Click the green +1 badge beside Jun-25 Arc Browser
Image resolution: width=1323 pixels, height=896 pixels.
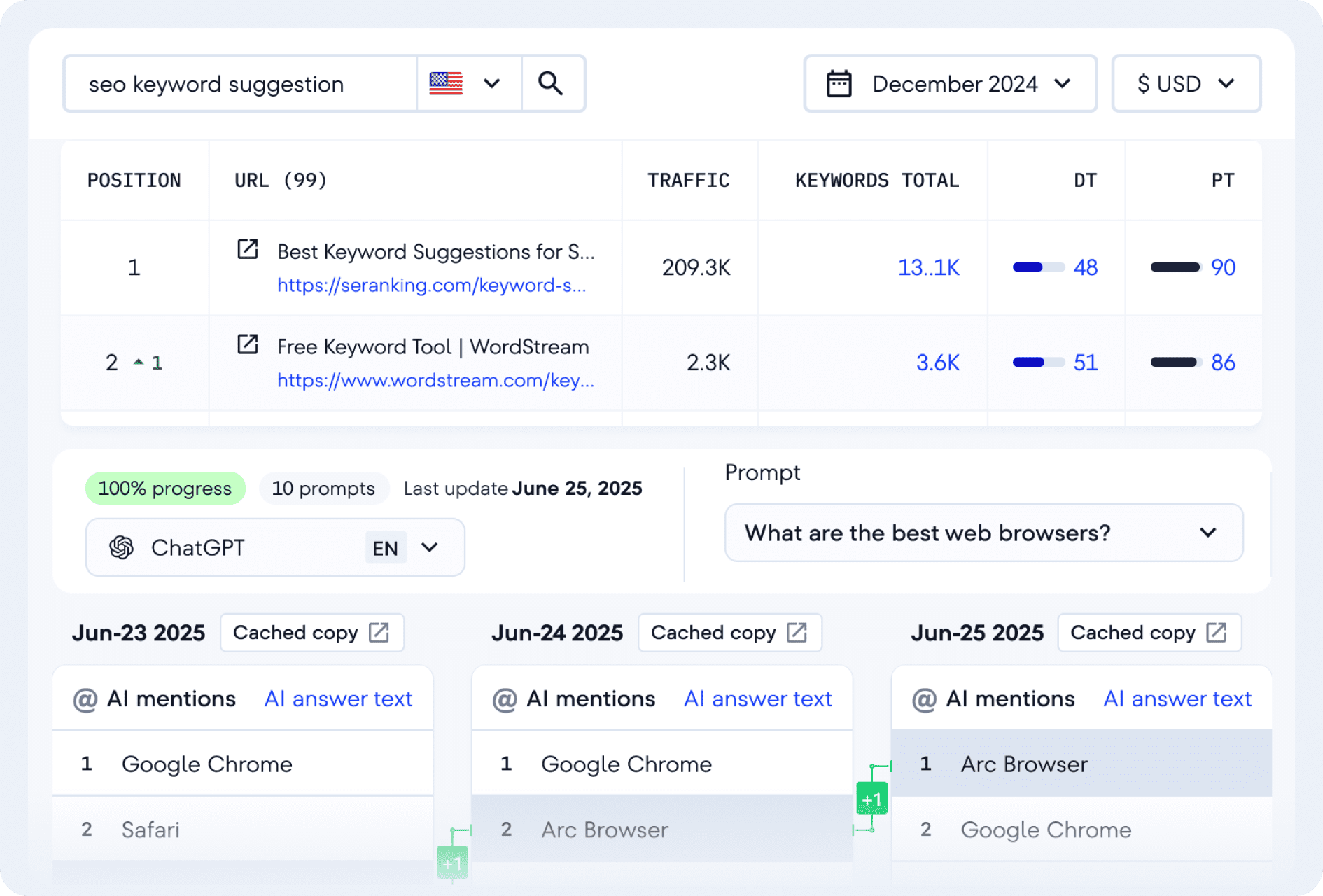point(871,799)
